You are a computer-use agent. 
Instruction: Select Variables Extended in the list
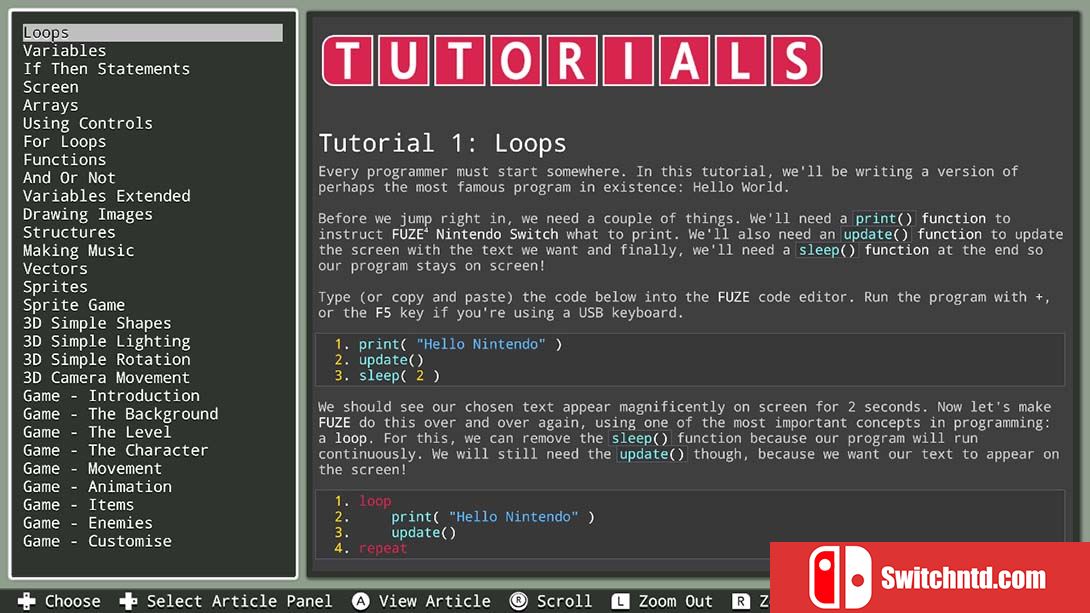click(106, 196)
